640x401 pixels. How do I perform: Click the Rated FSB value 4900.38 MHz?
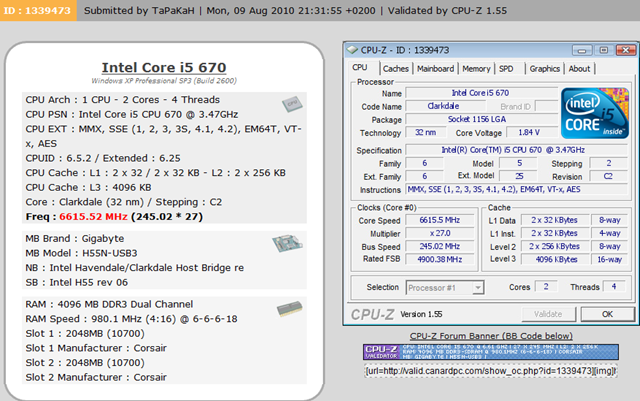(440, 259)
